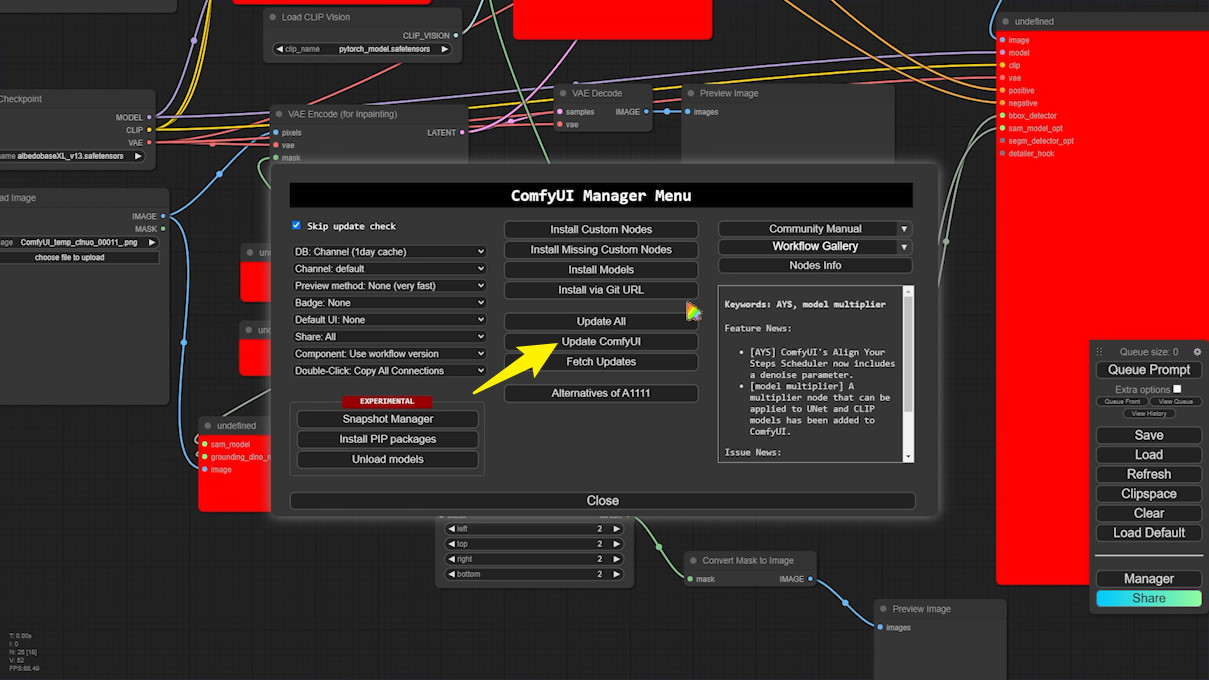Open the settings gear in queue panel

click(x=1197, y=352)
